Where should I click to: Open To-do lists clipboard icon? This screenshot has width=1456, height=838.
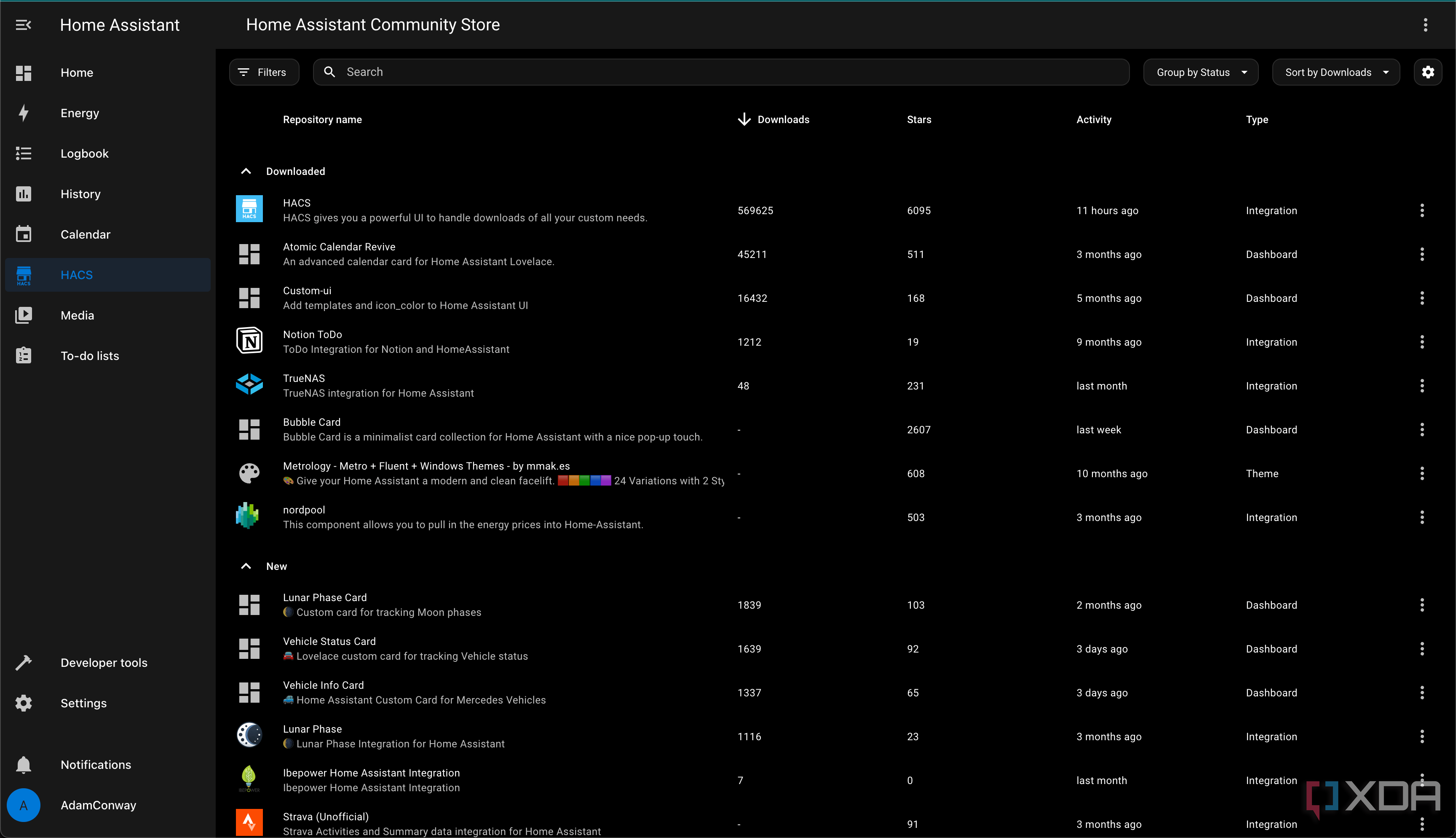pos(23,356)
